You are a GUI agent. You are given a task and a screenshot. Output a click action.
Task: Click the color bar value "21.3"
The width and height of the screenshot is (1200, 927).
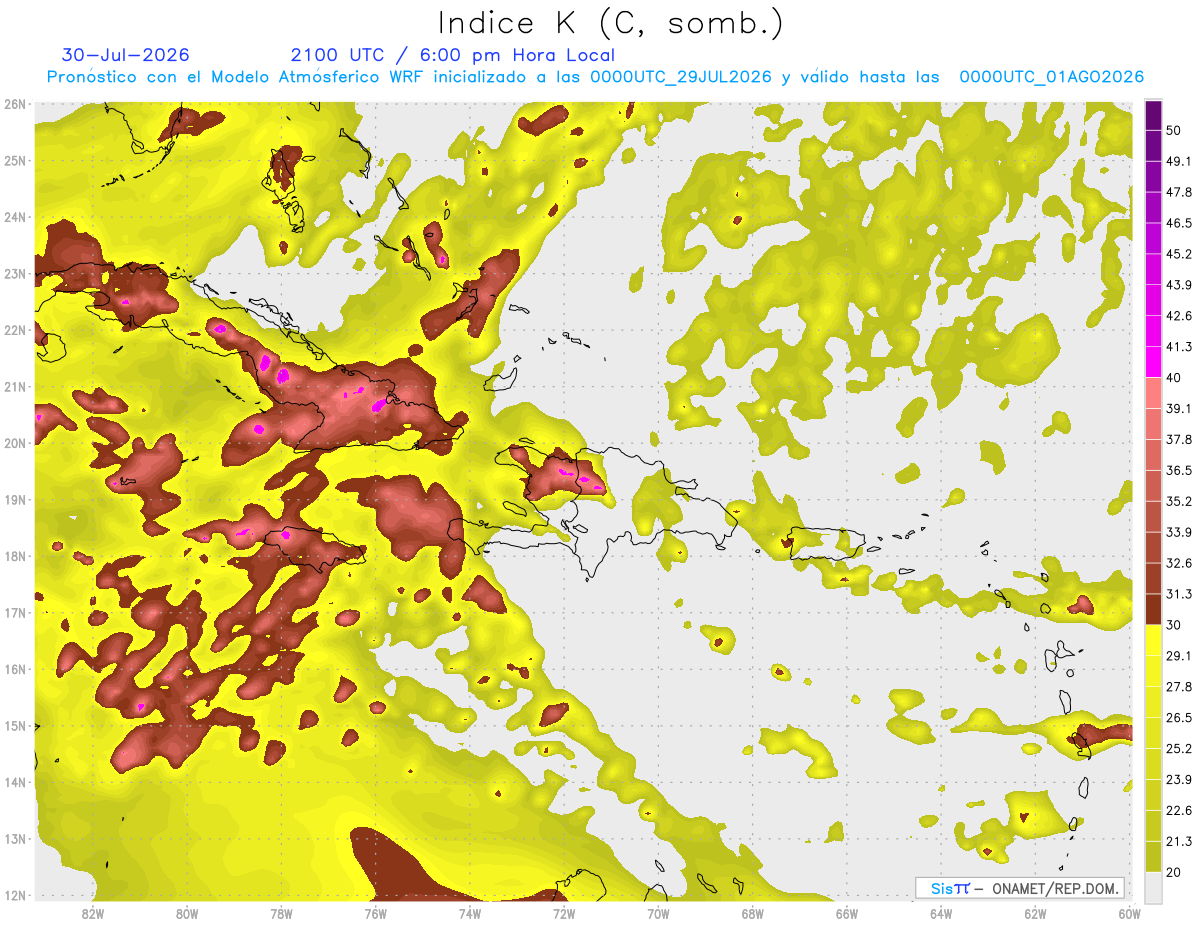1178,841
